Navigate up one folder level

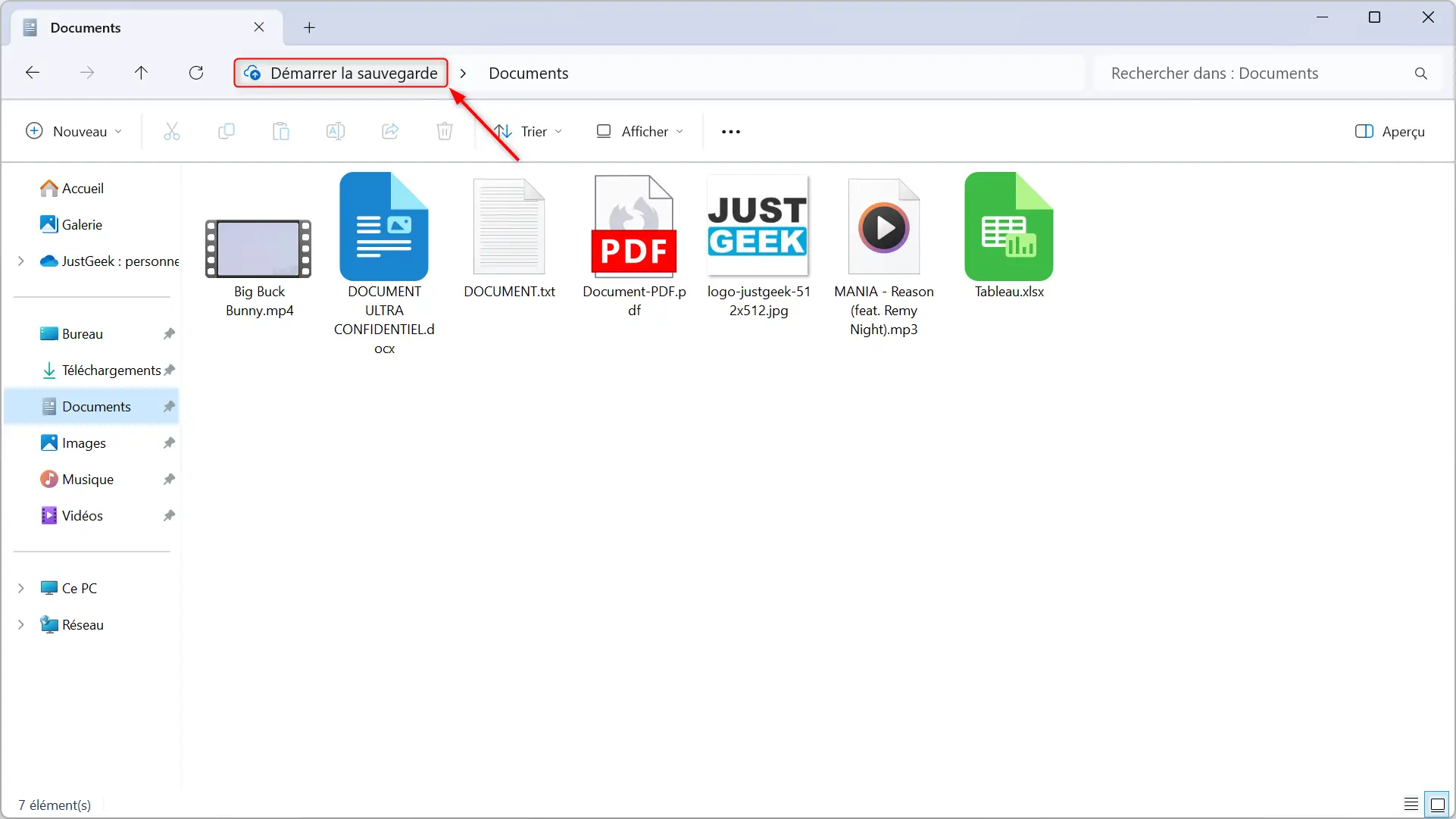pos(141,73)
